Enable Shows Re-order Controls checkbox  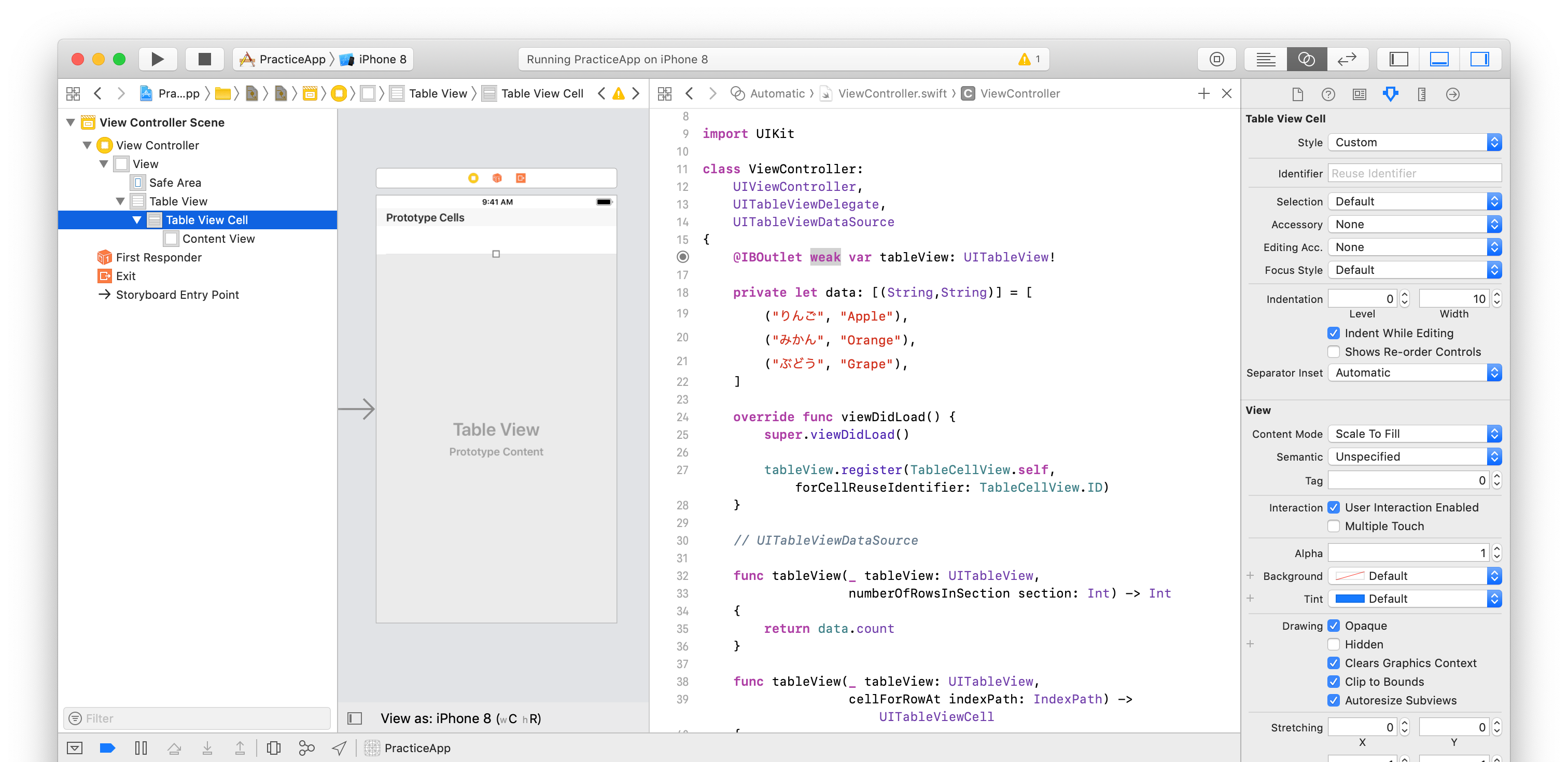1333,352
